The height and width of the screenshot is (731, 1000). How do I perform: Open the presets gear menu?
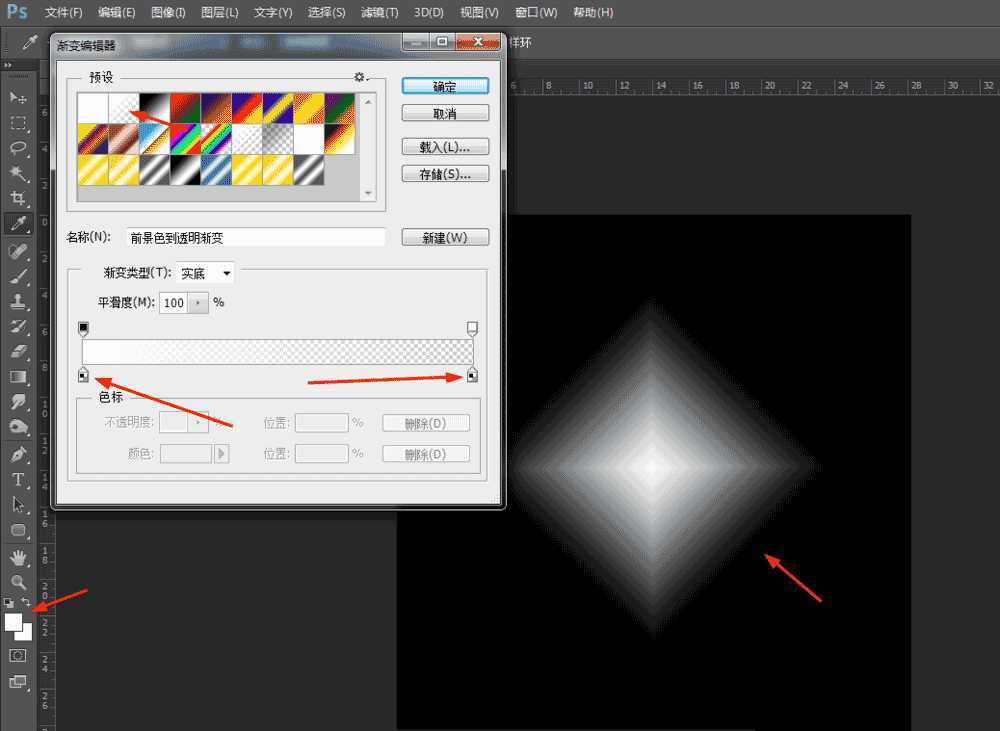pyautogui.click(x=359, y=77)
